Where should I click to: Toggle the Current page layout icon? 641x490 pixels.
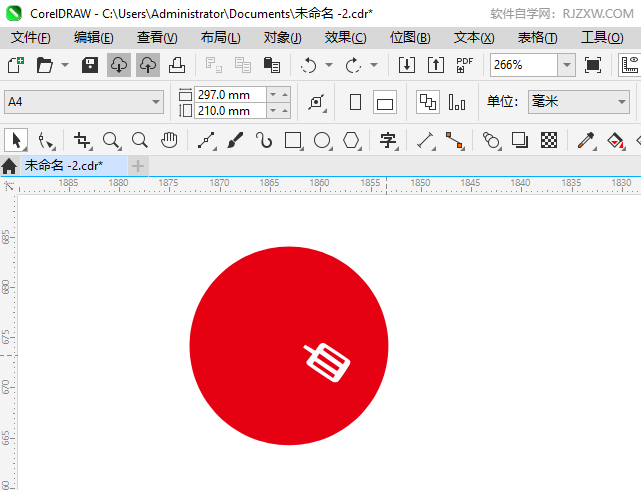(457, 102)
